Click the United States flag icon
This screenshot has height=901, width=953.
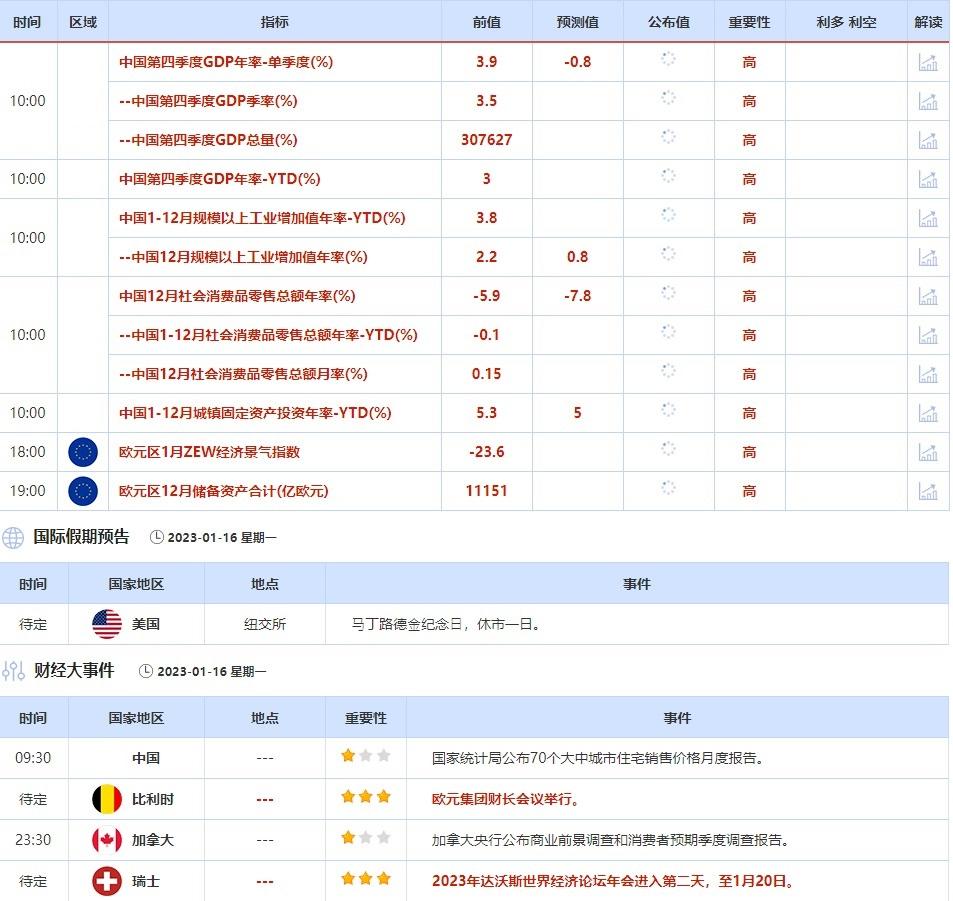click(107, 624)
